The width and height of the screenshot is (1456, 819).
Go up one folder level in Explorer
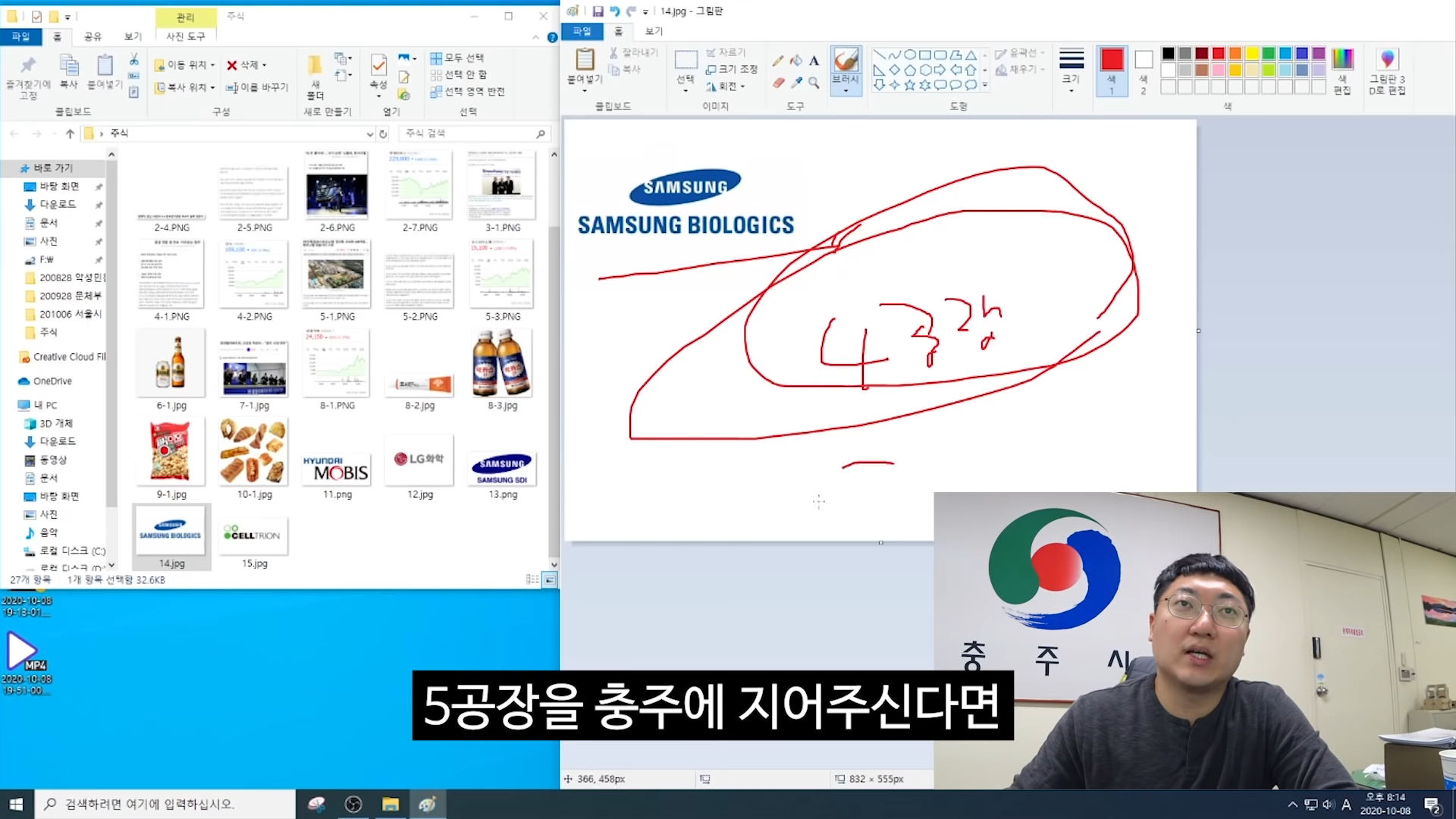[70, 133]
